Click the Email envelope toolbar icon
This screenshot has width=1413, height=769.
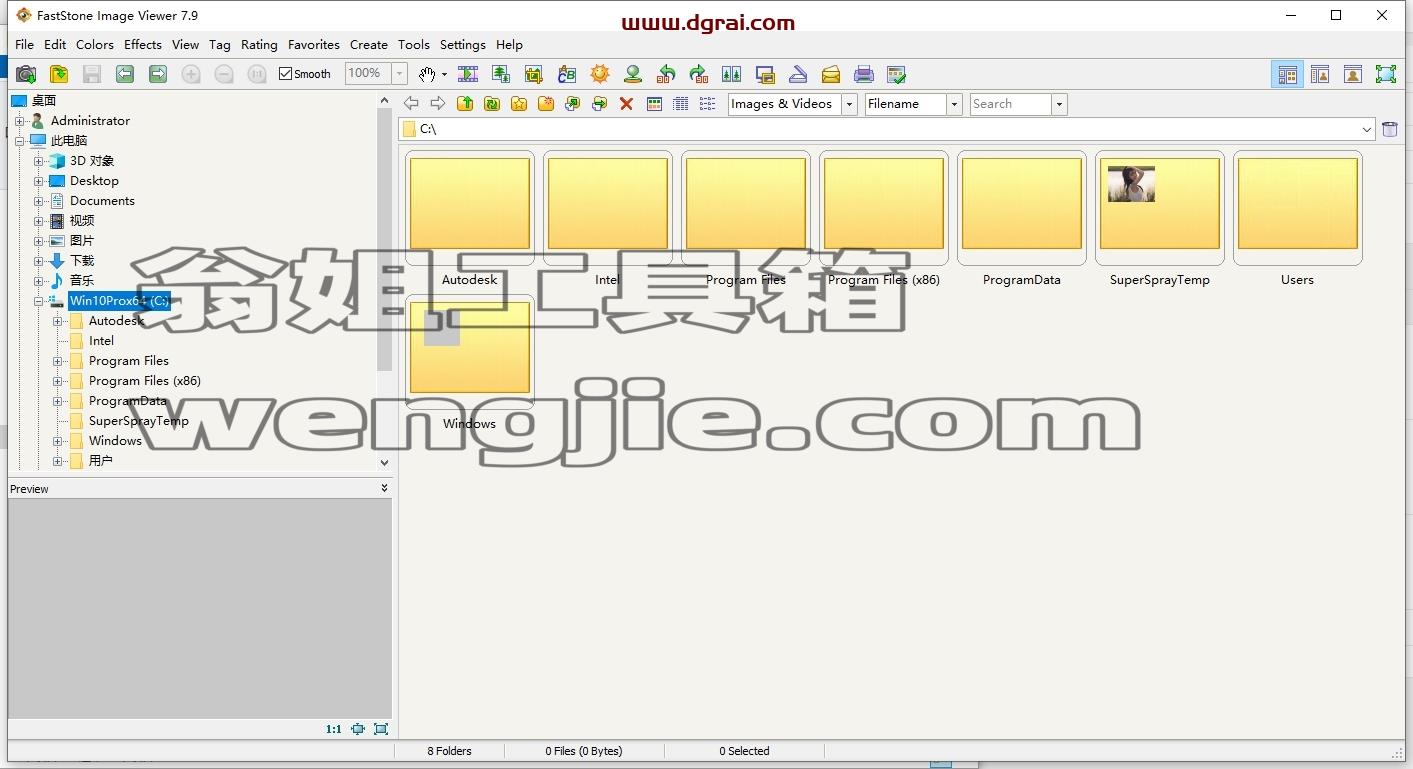(x=831, y=74)
